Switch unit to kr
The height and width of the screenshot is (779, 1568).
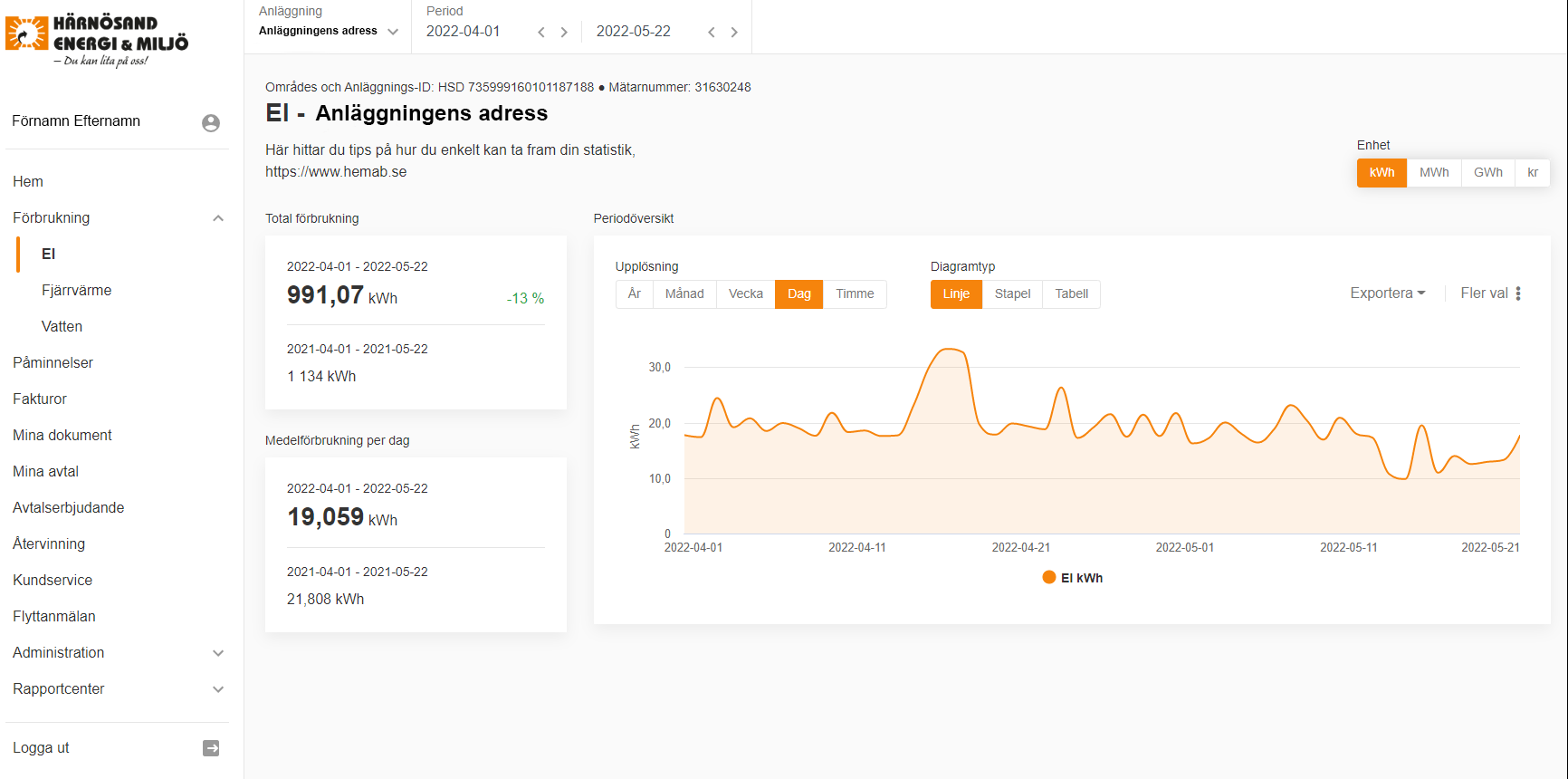pyautogui.click(x=1532, y=173)
